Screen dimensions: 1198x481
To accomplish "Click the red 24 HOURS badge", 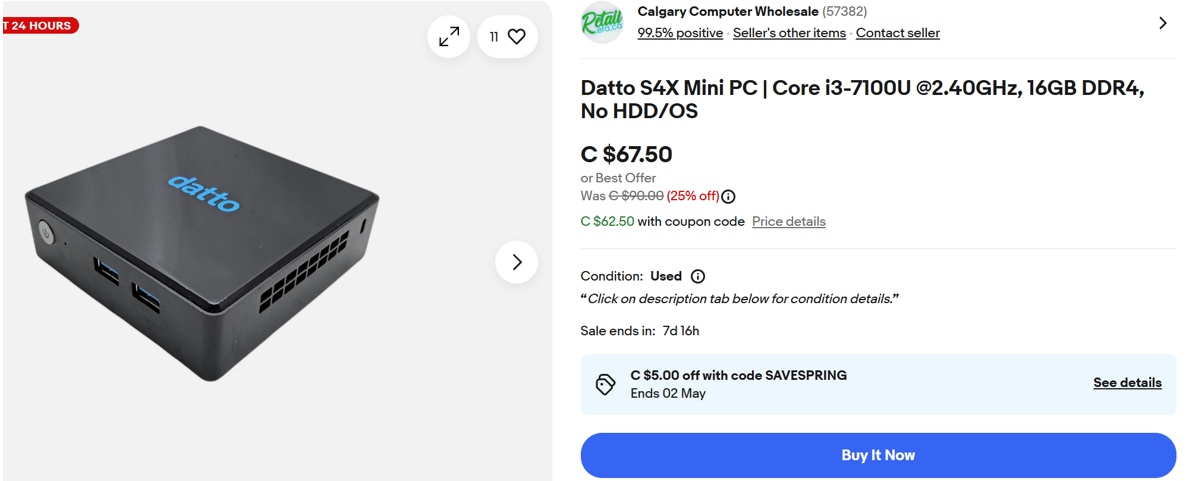I will (40, 25).
